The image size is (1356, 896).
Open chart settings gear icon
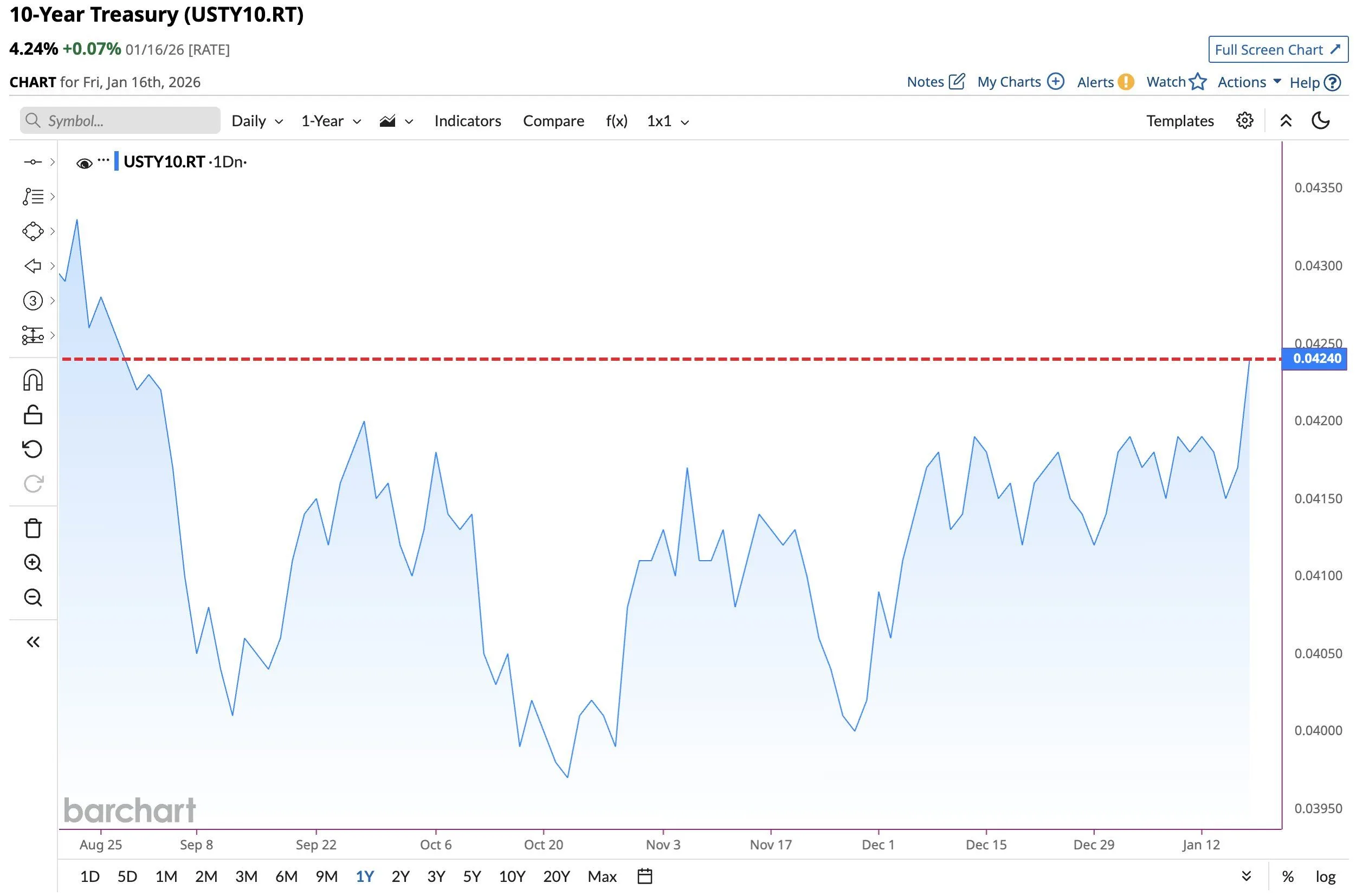point(1244,121)
